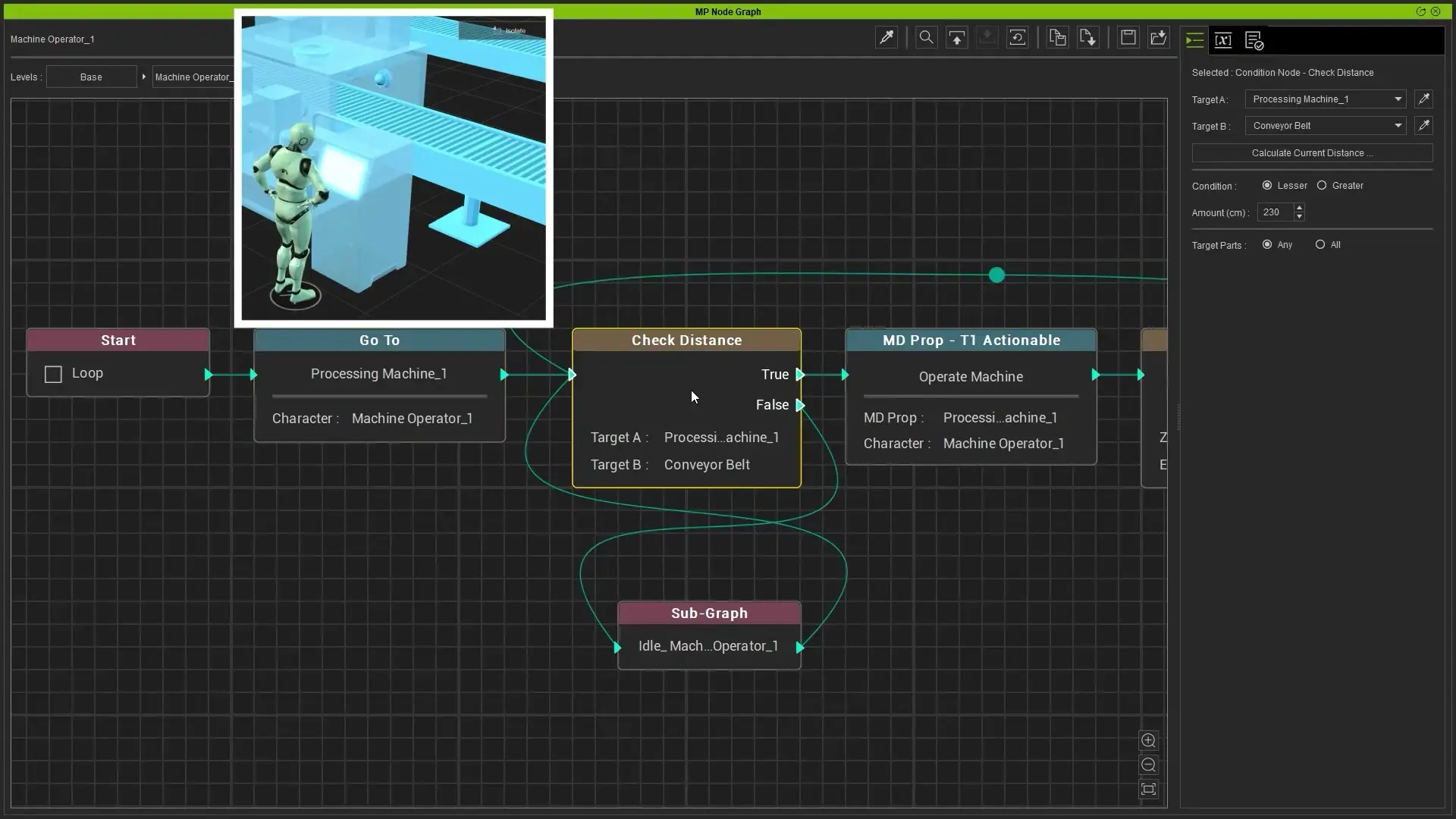
Task: Click the save graph icon
Action: [x=1128, y=37]
